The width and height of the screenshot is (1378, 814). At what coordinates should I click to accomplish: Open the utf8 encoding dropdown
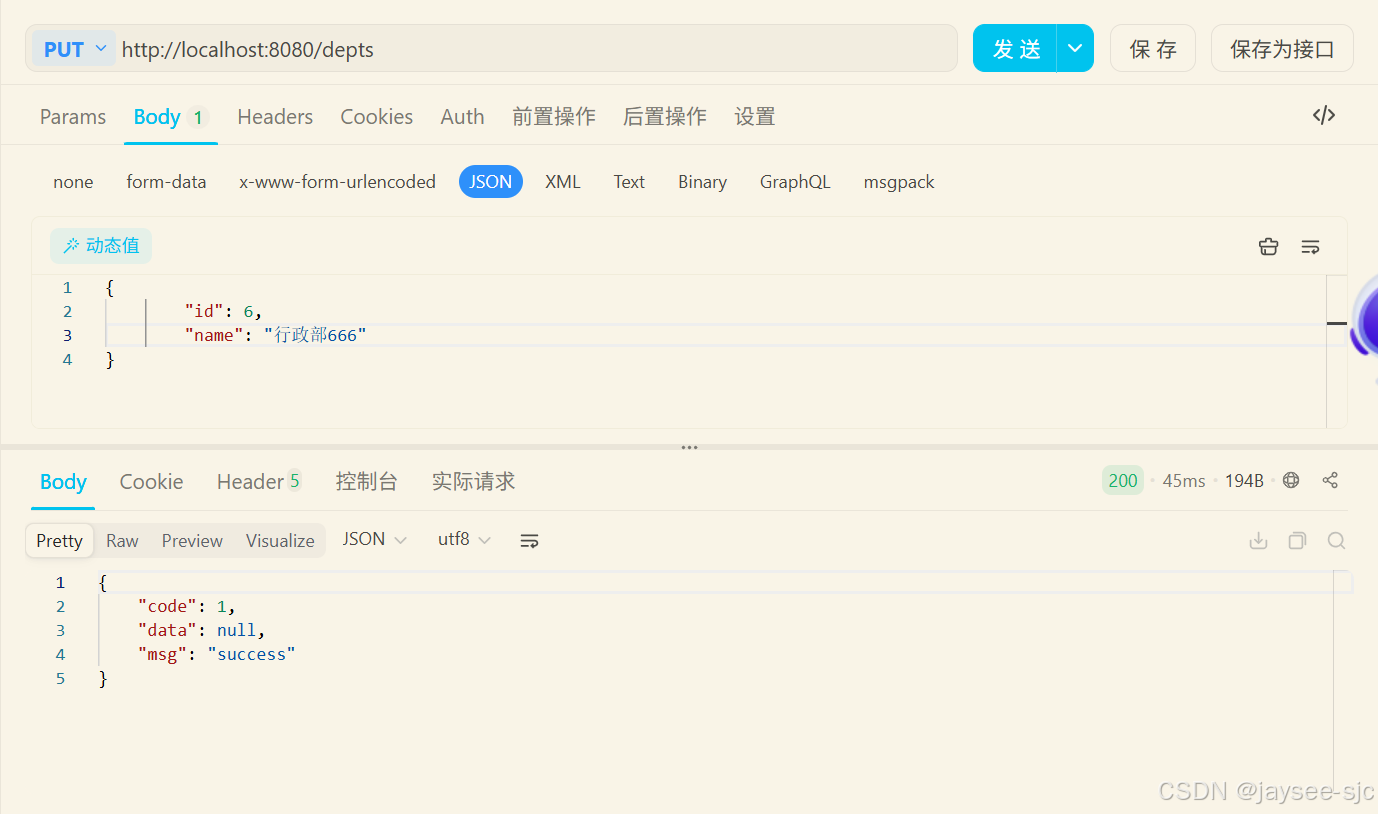click(464, 539)
